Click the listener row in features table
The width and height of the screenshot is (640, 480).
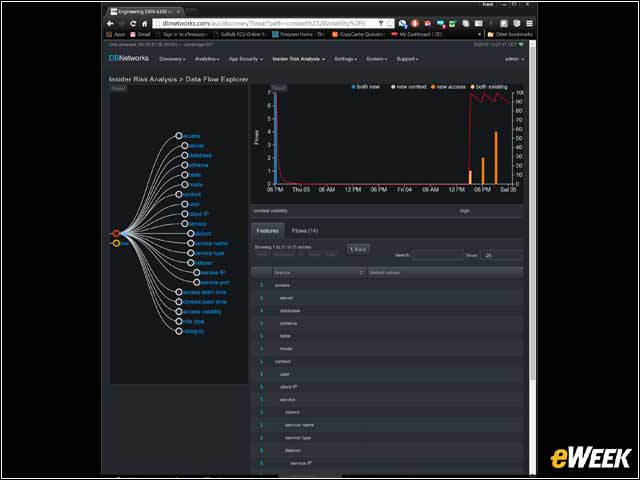coord(387,451)
